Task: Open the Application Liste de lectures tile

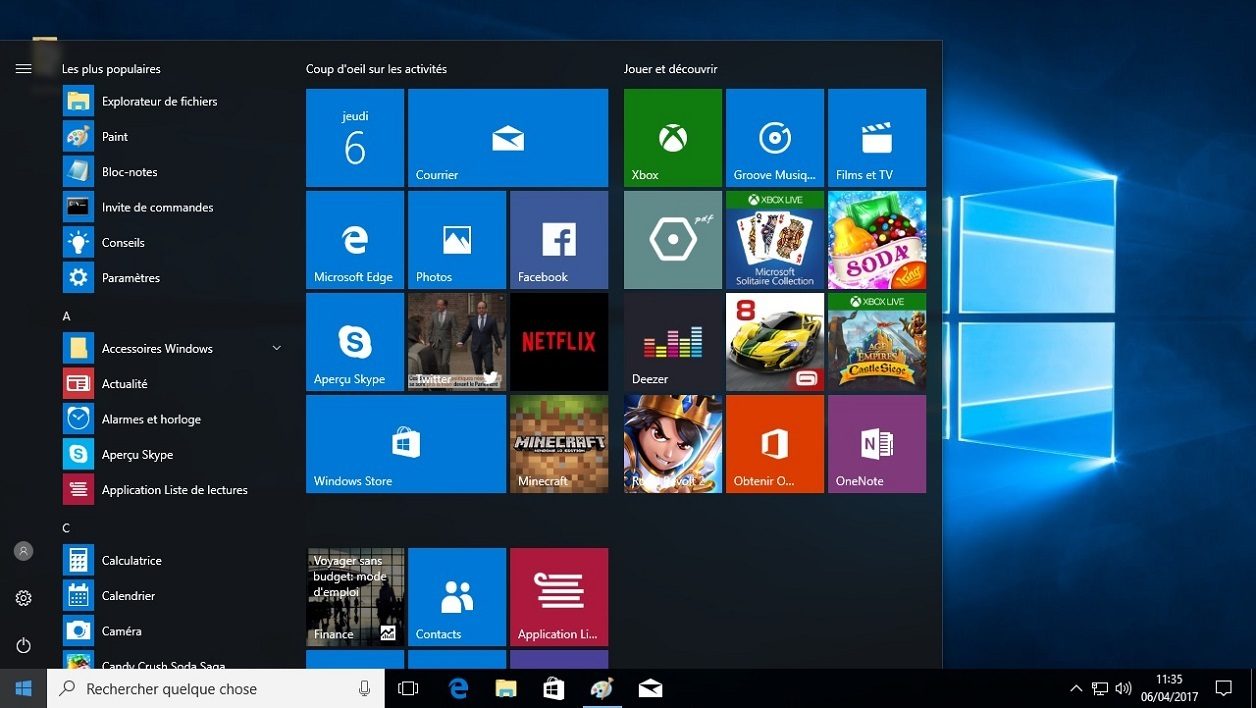Action: pos(559,597)
